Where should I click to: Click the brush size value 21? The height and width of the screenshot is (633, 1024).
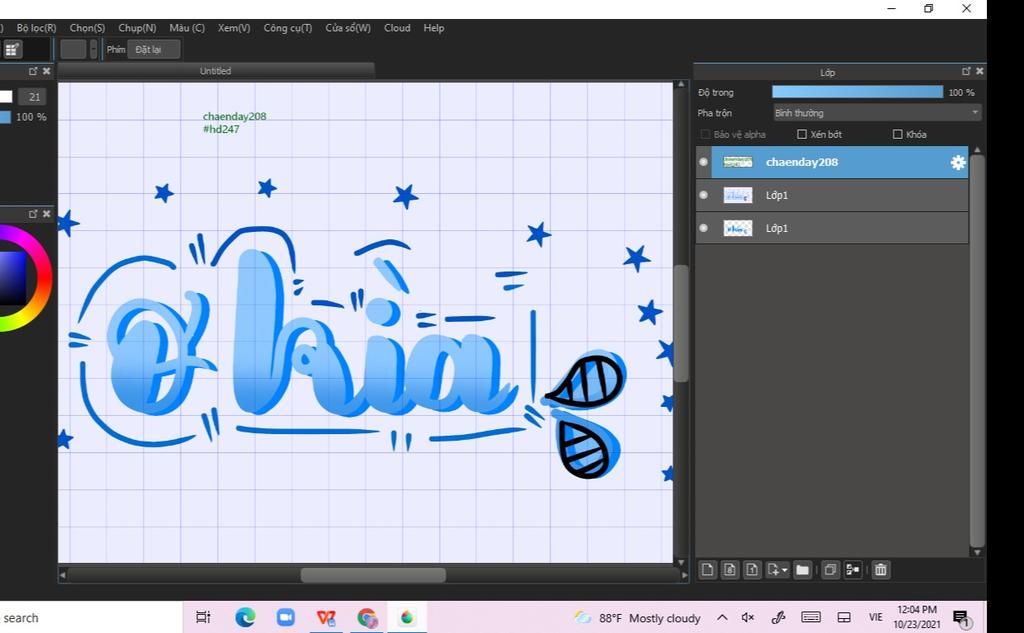[33, 97]
